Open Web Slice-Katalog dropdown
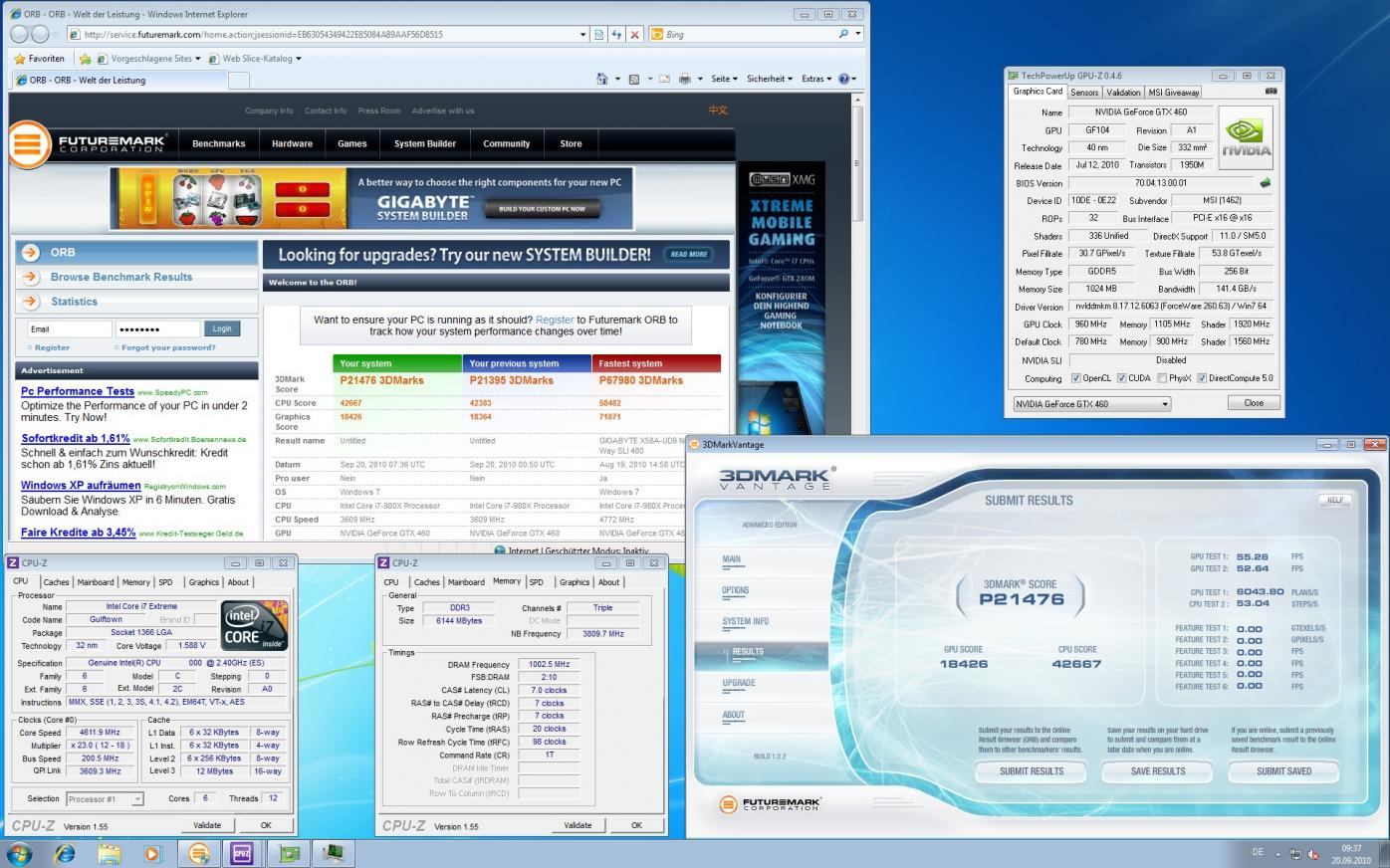 pos(255,59)
